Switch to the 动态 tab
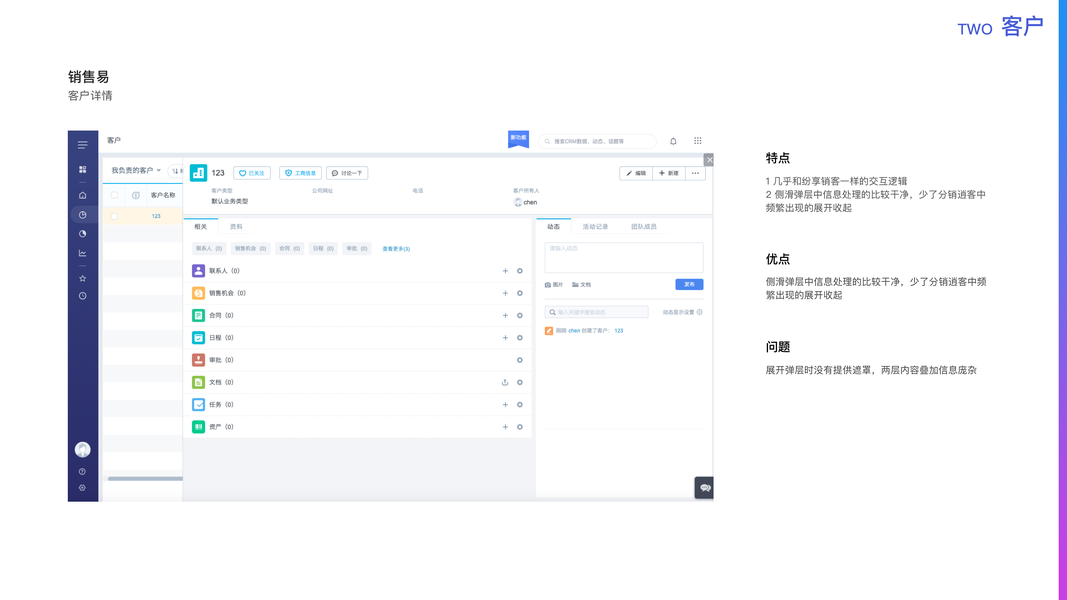This screenshot has width=1067, height=600. coord(553,227)
